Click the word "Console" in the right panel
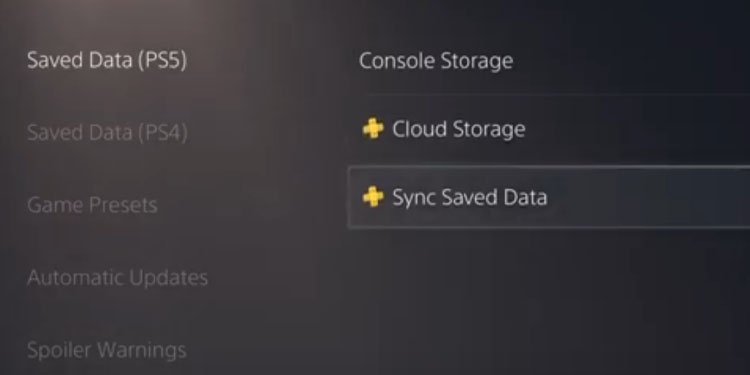The width and height of the screenshot is (750, 375). [397, 61]
